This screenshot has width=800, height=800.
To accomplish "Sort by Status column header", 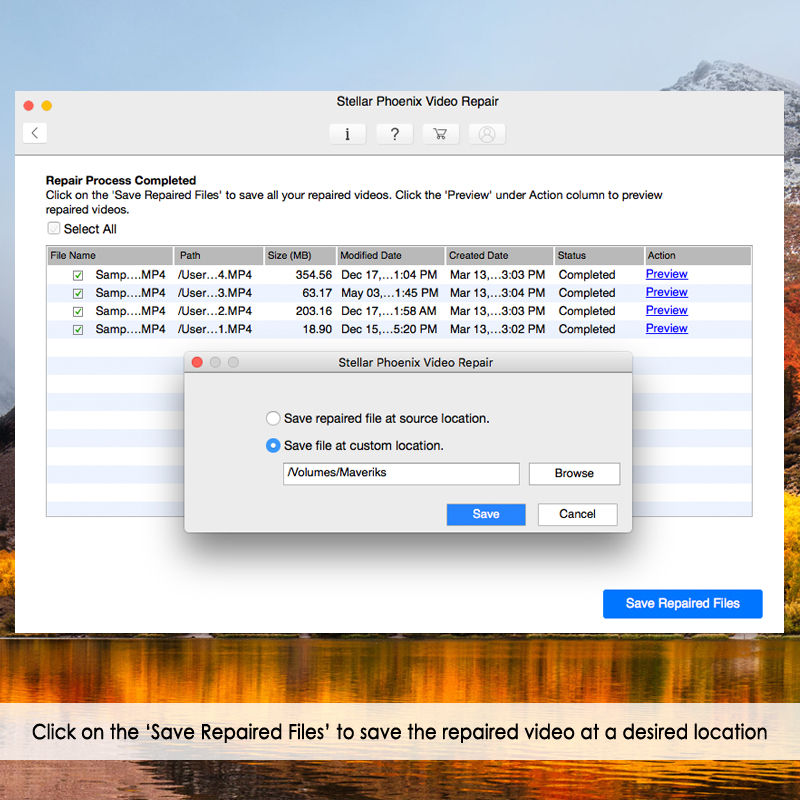I will pyautogui.click(x=599, y=256).
